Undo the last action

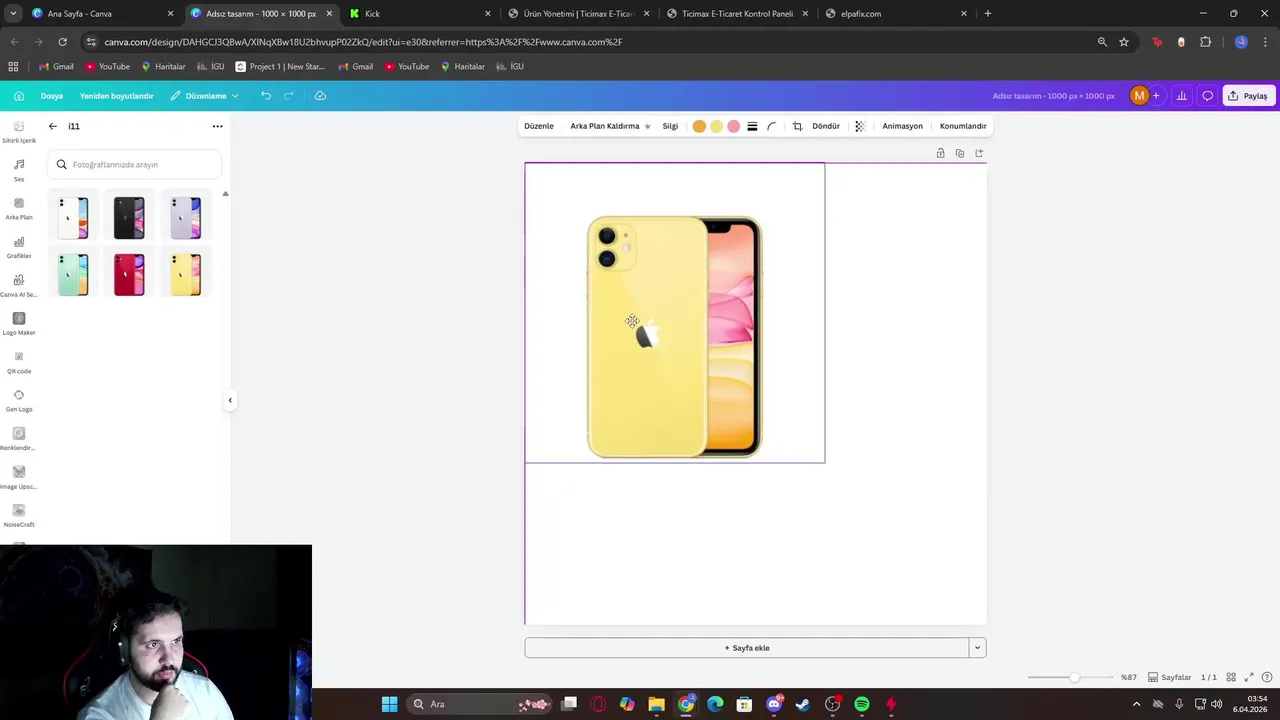(x=266, y=96)
